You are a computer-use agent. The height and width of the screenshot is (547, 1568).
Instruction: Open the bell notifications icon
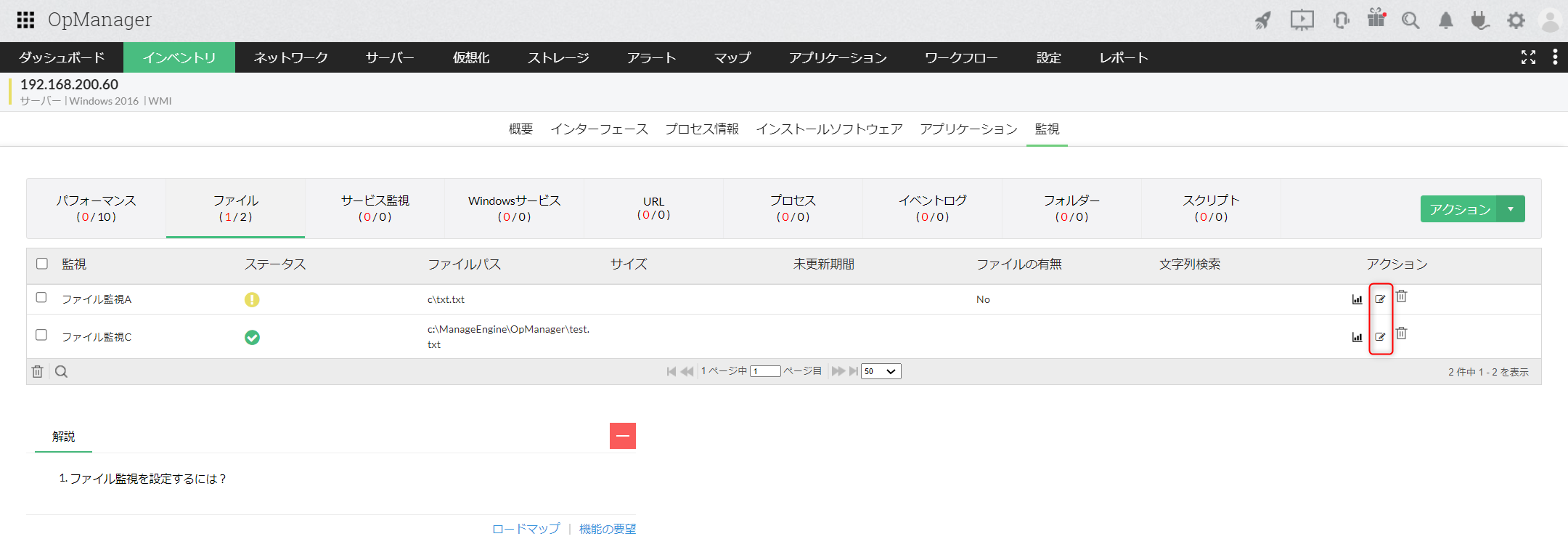(1446, 20)
